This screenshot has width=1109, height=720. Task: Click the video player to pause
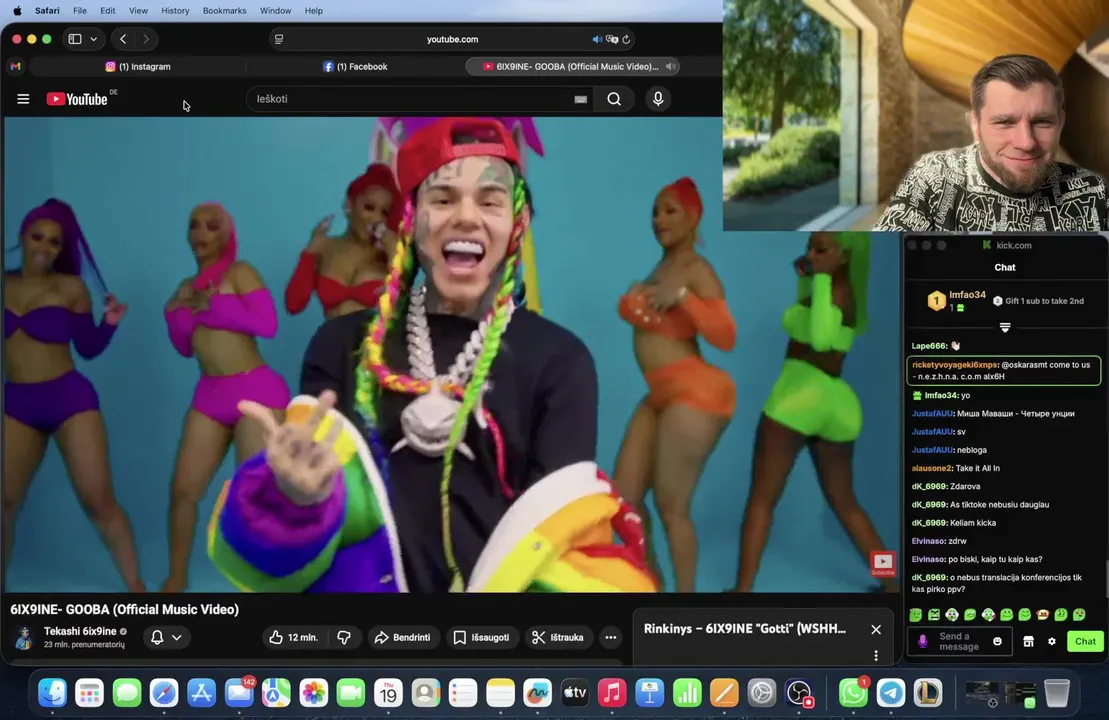[453, 354]
